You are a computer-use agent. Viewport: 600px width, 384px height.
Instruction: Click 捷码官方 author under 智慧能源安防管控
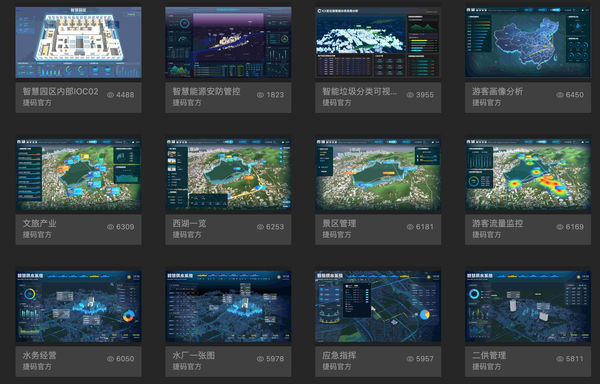pyautogui.click(x=187, y=103)
